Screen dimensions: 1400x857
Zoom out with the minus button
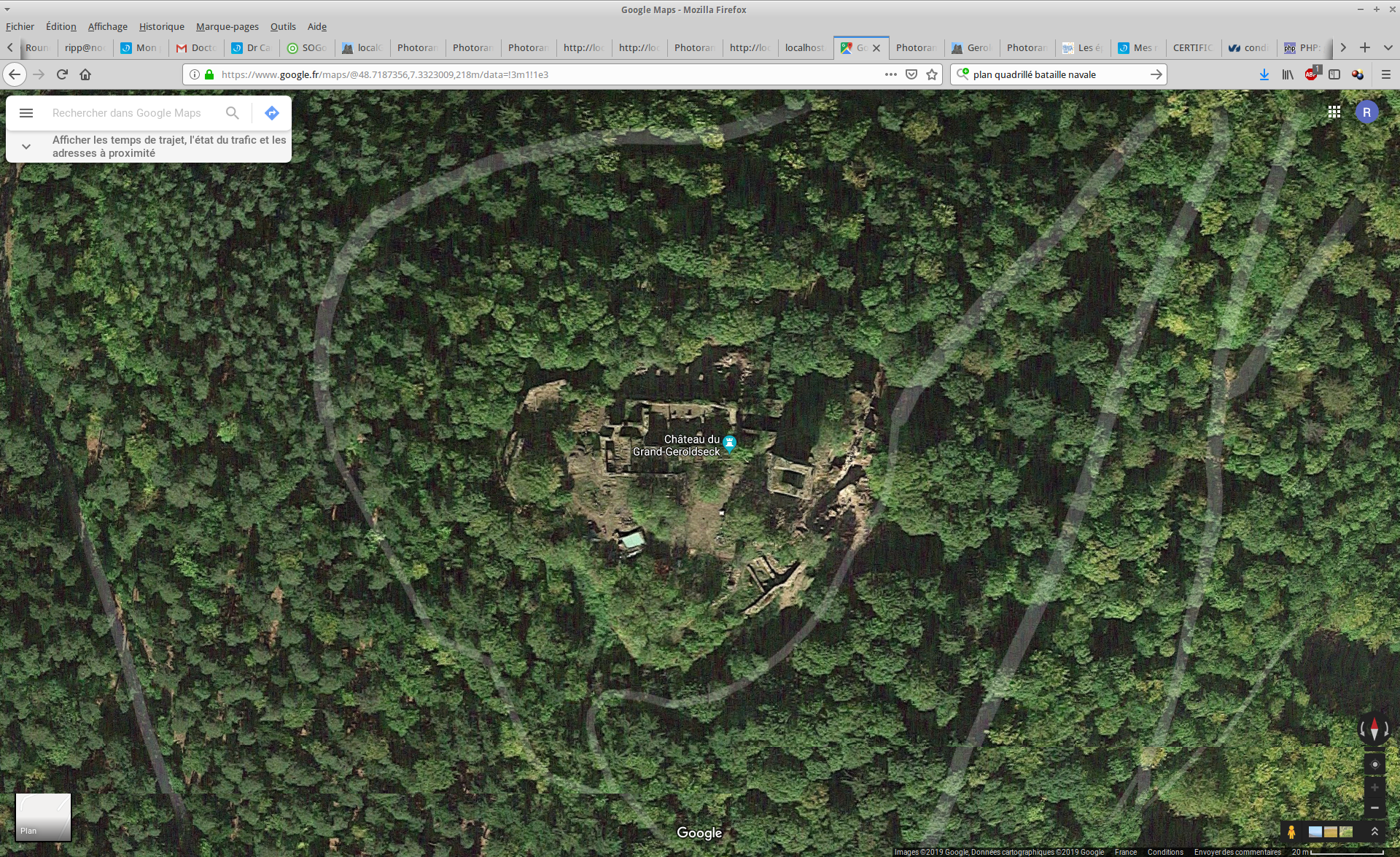point(1374,808)
